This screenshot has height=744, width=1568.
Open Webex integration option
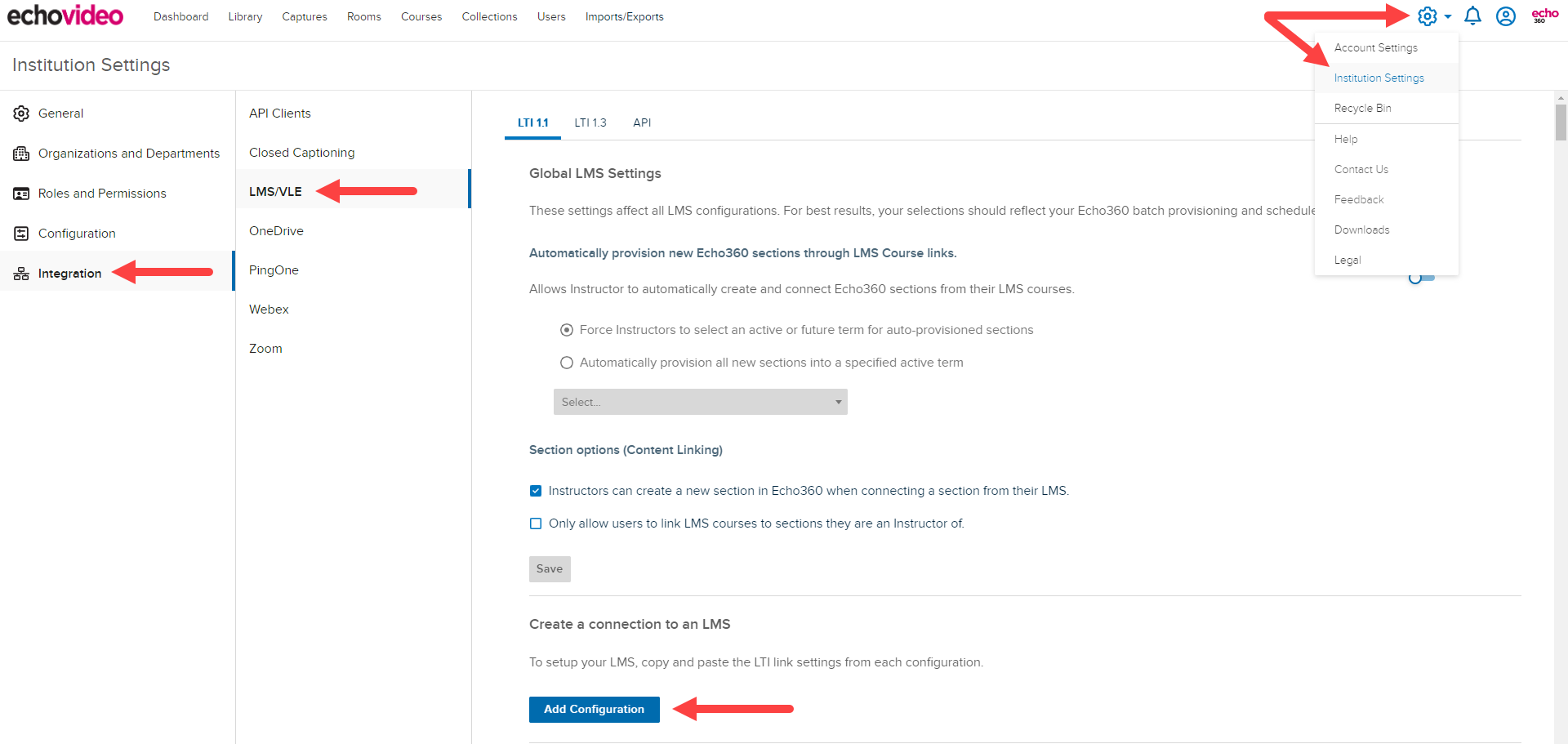(x=354, y=310)
